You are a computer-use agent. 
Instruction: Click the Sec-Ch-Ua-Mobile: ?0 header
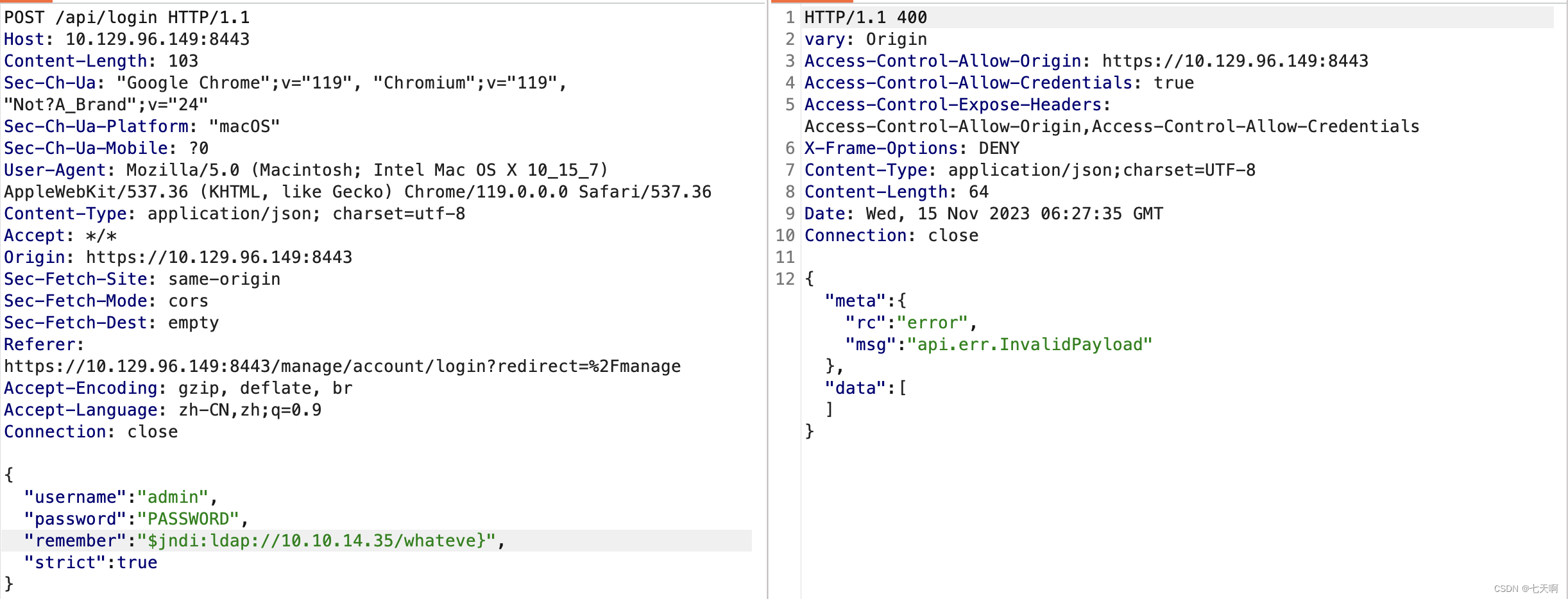[107, 148]
